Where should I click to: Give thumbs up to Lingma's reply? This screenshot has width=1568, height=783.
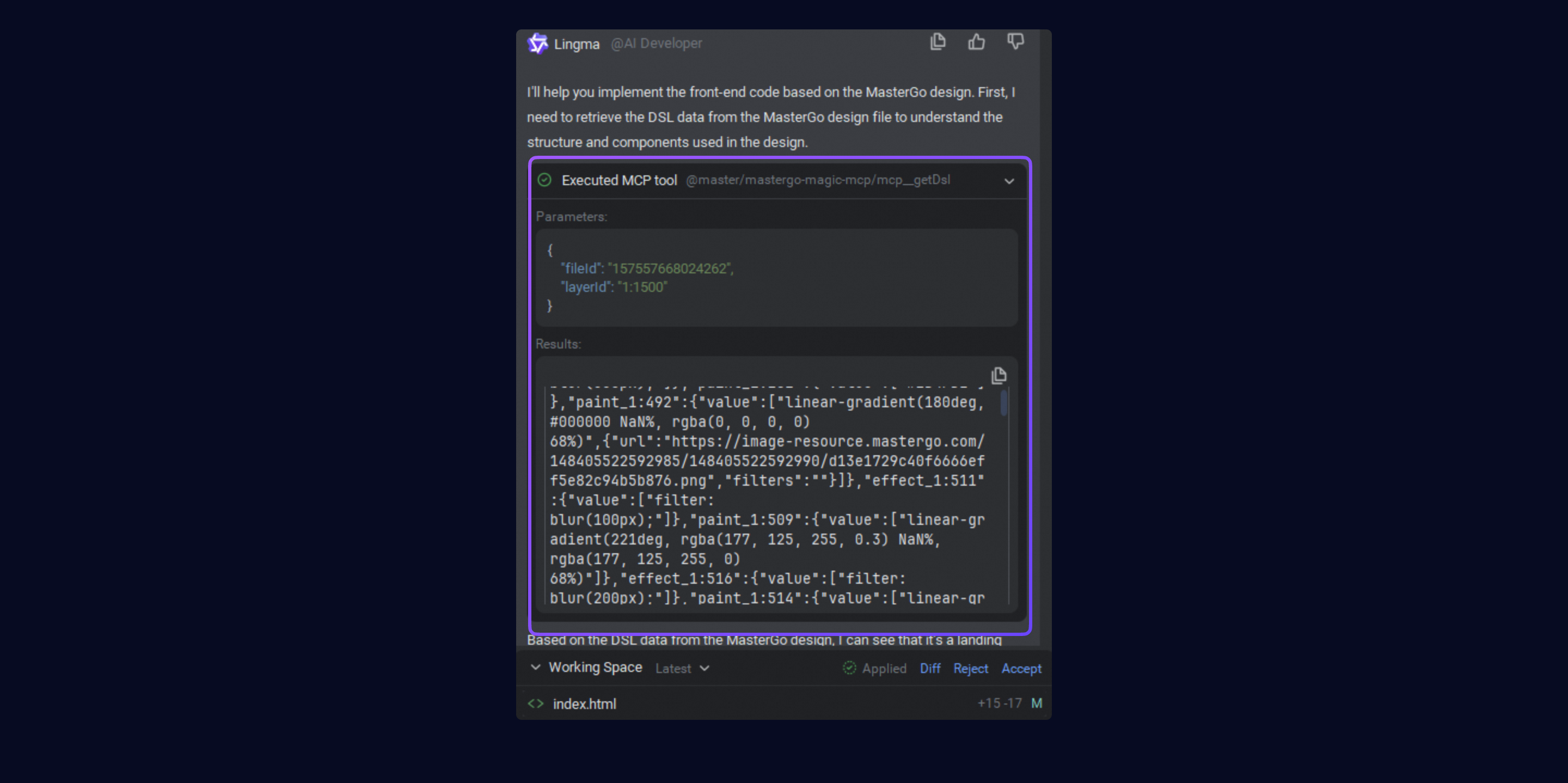pos(976,42)
